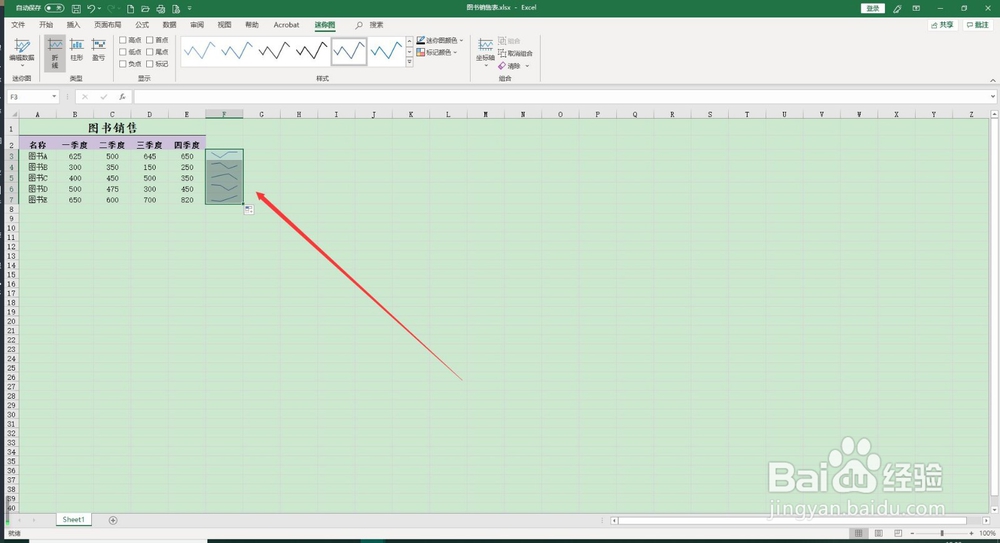
Task: Enable Markers (标记) checkbox
Action: (150, 64)
